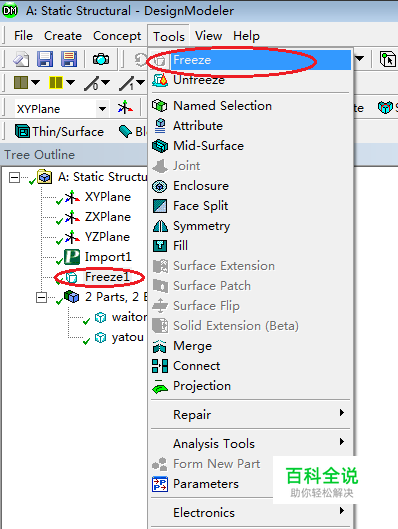The width and height of the screenshot is (398, 529).
Task: Click the blue Save Project icon
Action: [x=45, y=59]
